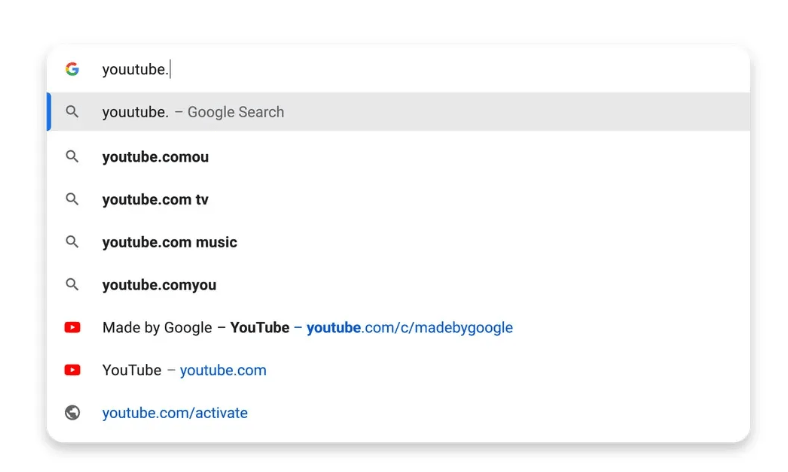Click the search icon next to youtube.comou
Viewport: 788px width, 472px height.
pyautogui.click(x=72, y=156)
